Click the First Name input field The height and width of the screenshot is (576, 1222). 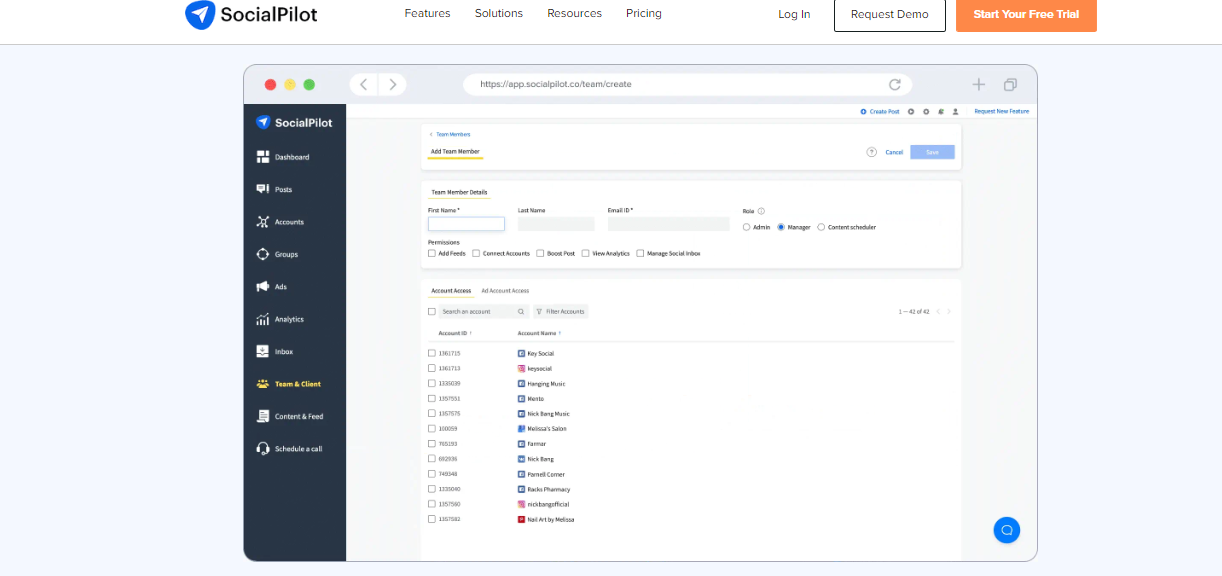466,224
